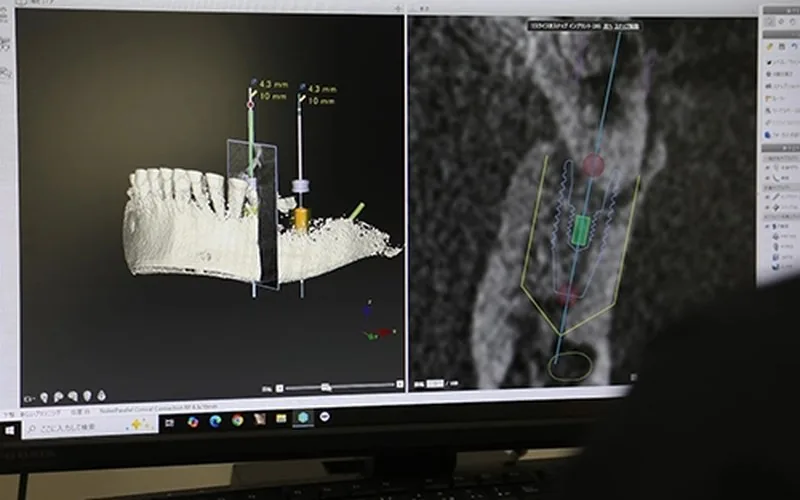Click the slice number field in cross-section view
Viewport: 800px width, 500px height.
click(x=435, y=383)
